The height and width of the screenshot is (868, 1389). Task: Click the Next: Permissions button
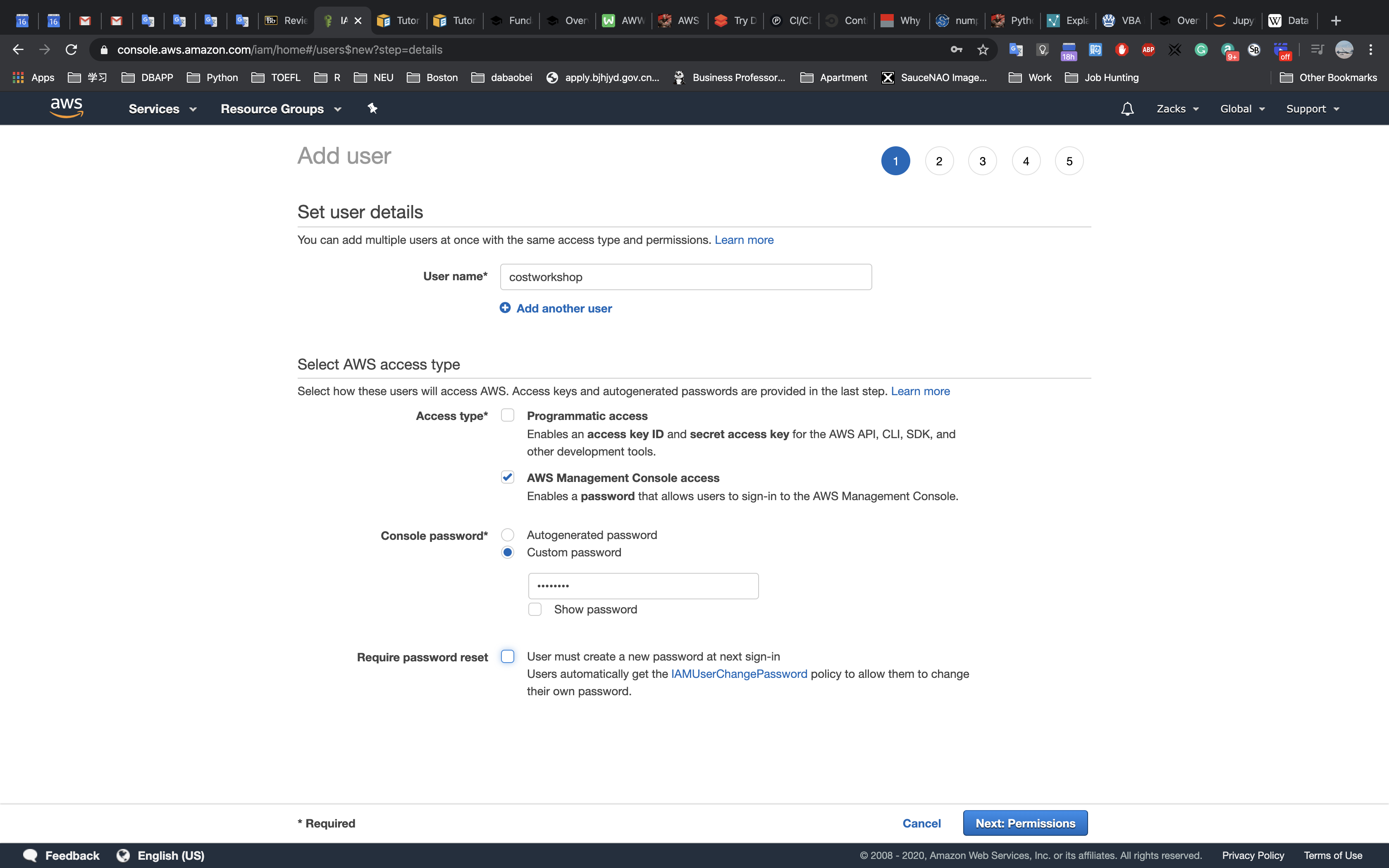pos(1025,823)
